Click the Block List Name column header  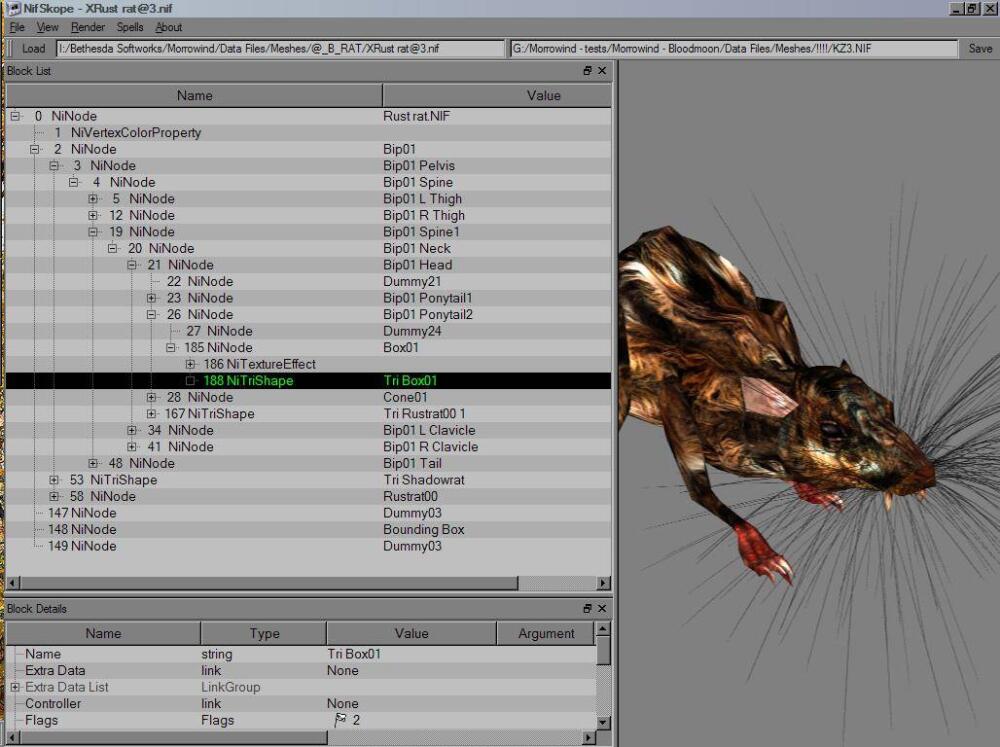[195, 96]
